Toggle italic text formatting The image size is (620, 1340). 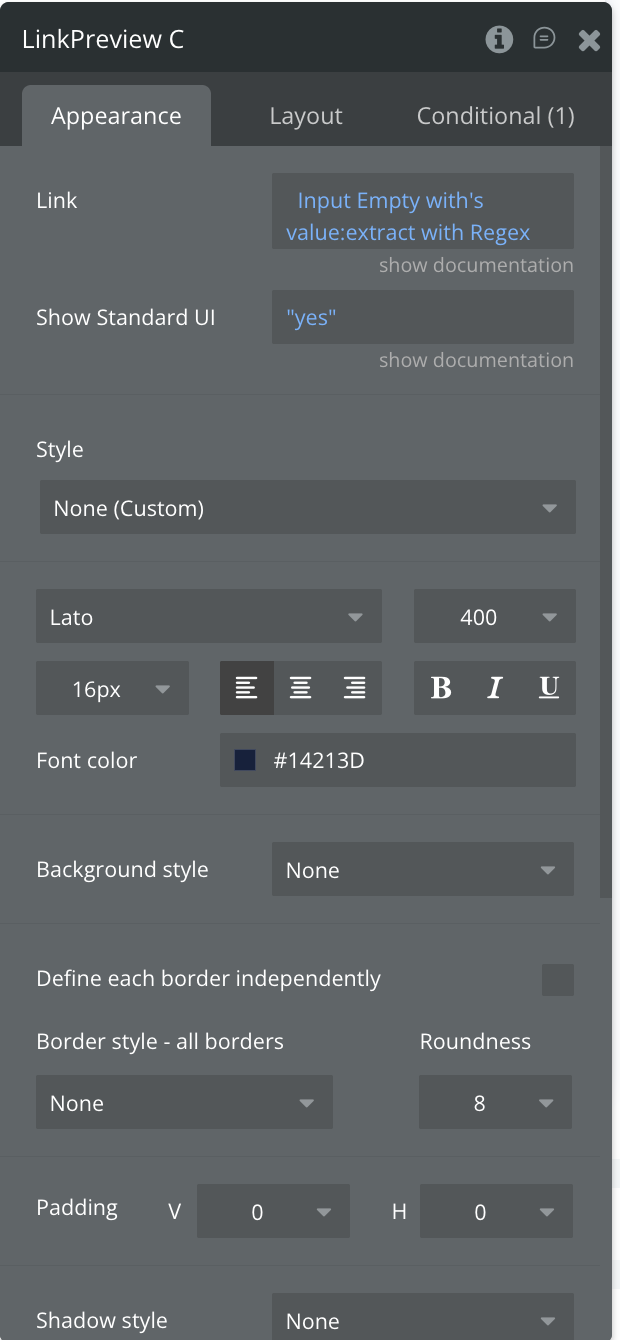point(494,688)
